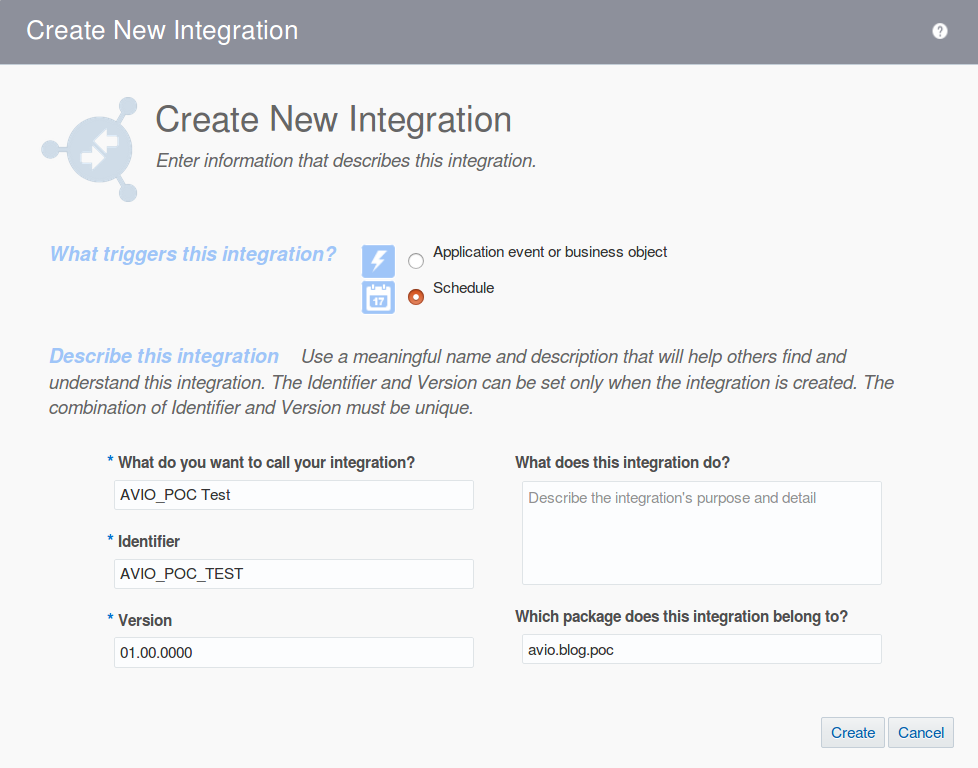
Task: Click the integration purpose description box
Action: [x=700, y=532]
